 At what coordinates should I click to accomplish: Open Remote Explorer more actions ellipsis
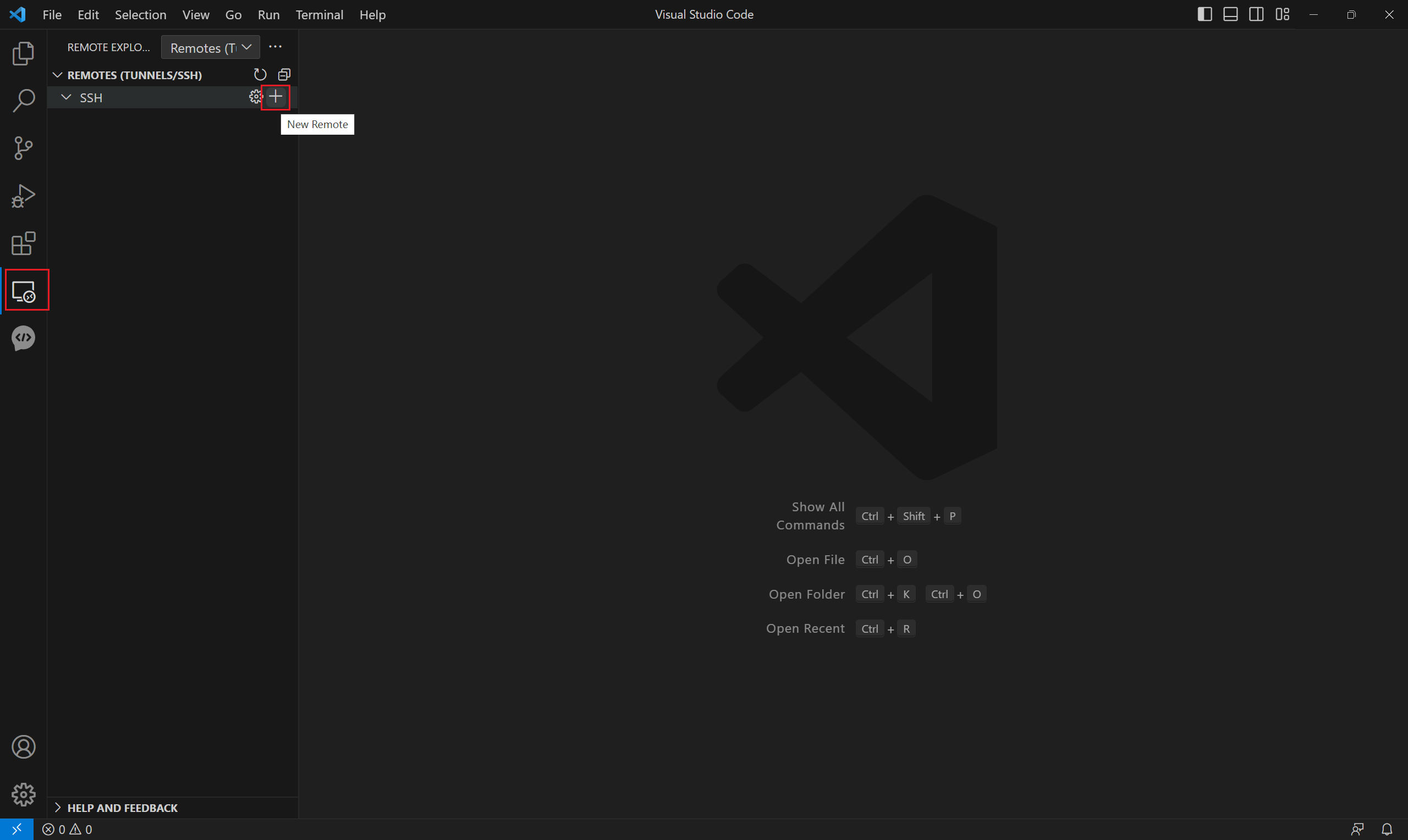(x=275, y=47)
